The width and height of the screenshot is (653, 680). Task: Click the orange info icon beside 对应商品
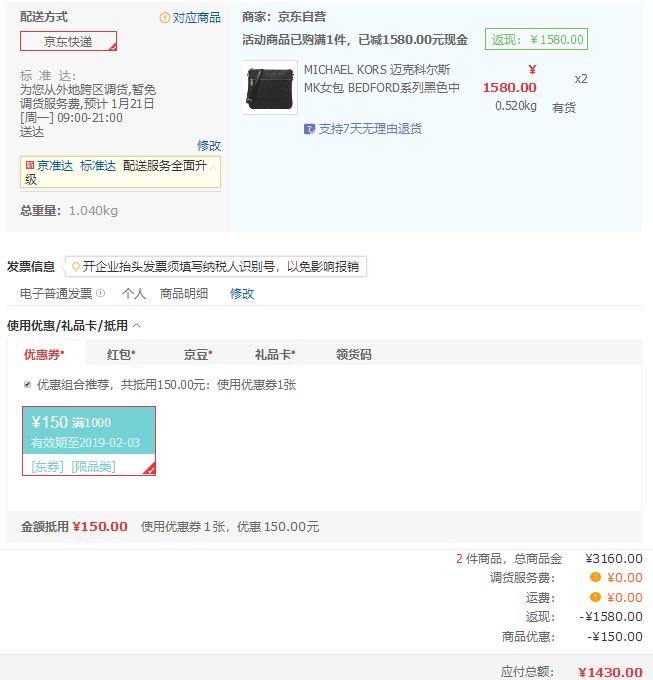coord(166,18)
